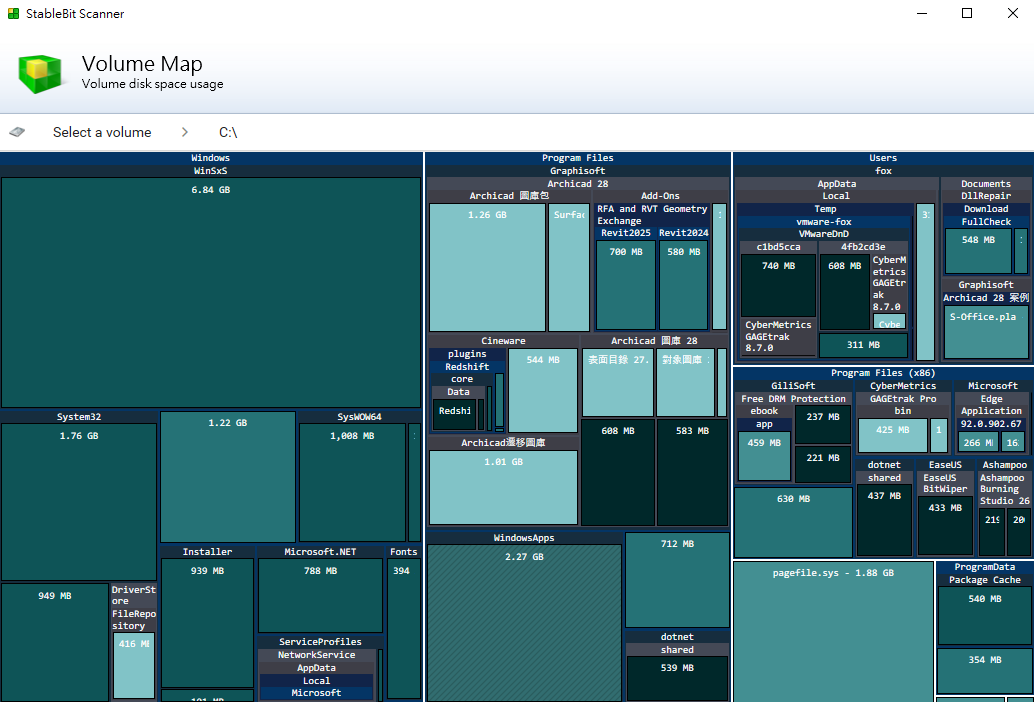Image resolution: width=1034 pixels, height=702 pixels.
Task: Open the System32 folder header
Action: [79, 417]
